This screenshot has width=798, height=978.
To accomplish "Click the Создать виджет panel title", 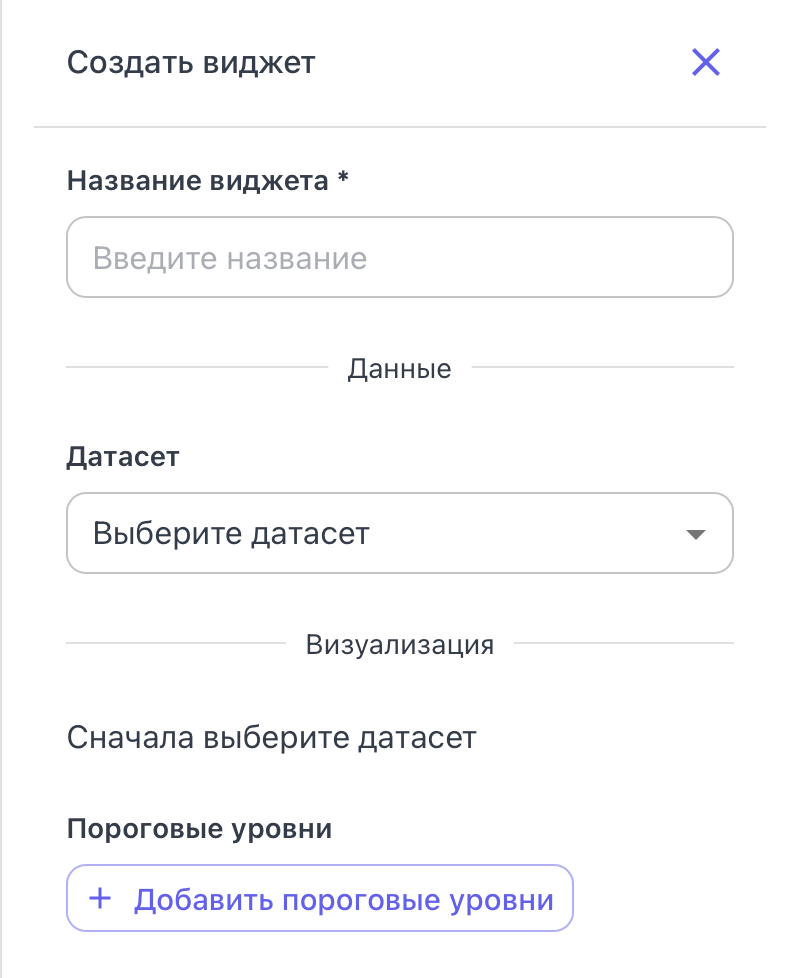I will pyautogui.click(x=190, y=63).
